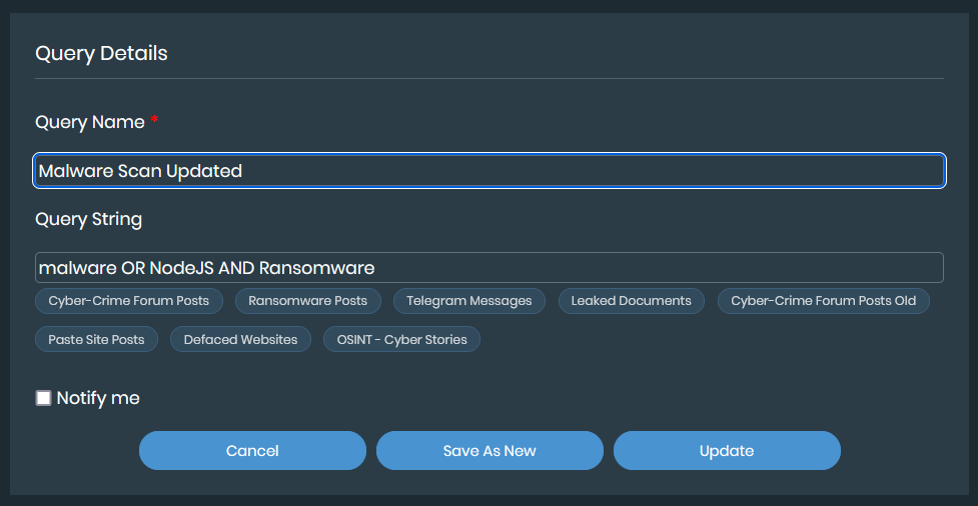The width and height of the screenshot is (978, 506).
Task: Focus the Query Name input field
Action: pyautogui.click(x=489, y=171)
